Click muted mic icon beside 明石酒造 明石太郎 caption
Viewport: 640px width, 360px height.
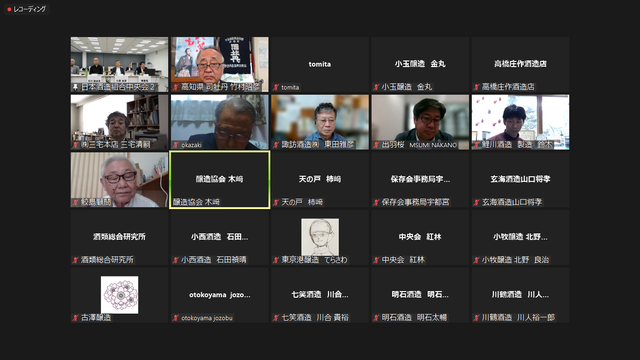click(376, 318)
